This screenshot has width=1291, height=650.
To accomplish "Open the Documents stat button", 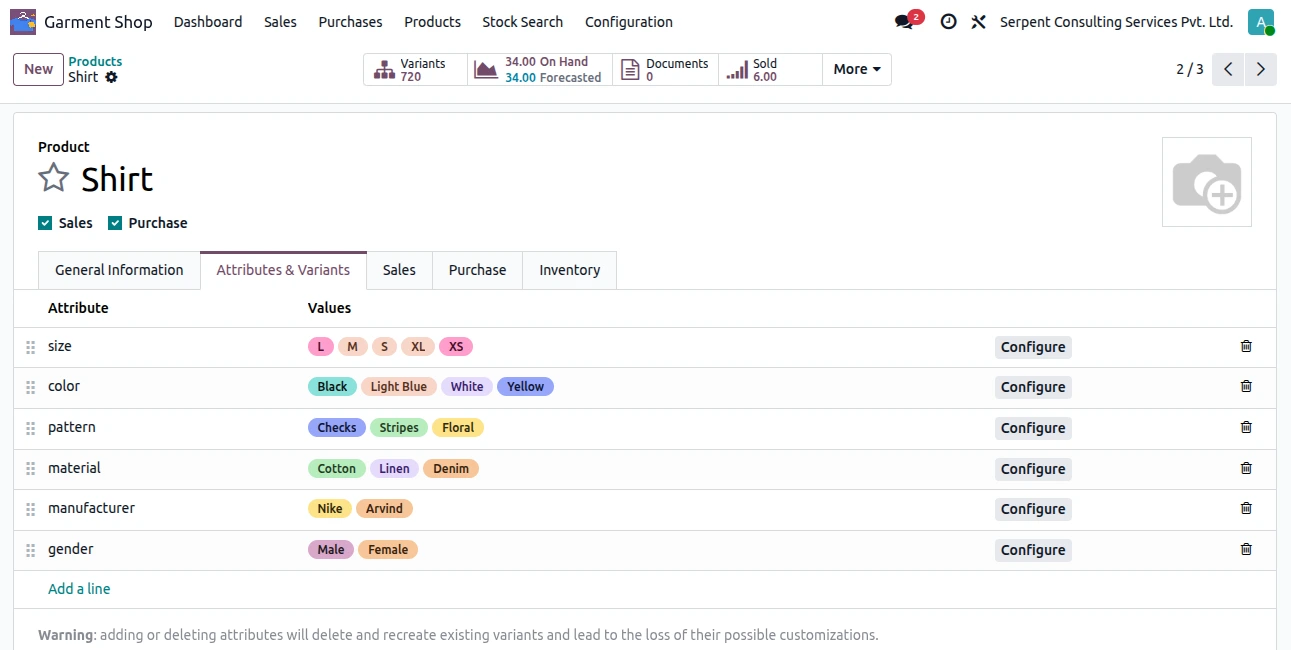I will click(665, 69).
